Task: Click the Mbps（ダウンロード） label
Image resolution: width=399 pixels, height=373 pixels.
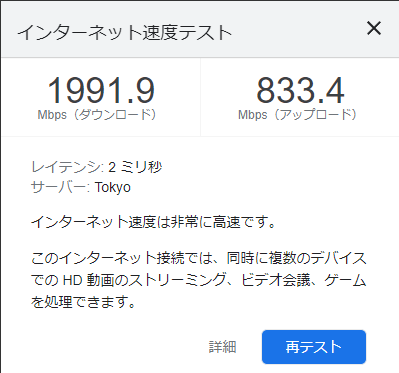Action: click(x=97, y=115)
